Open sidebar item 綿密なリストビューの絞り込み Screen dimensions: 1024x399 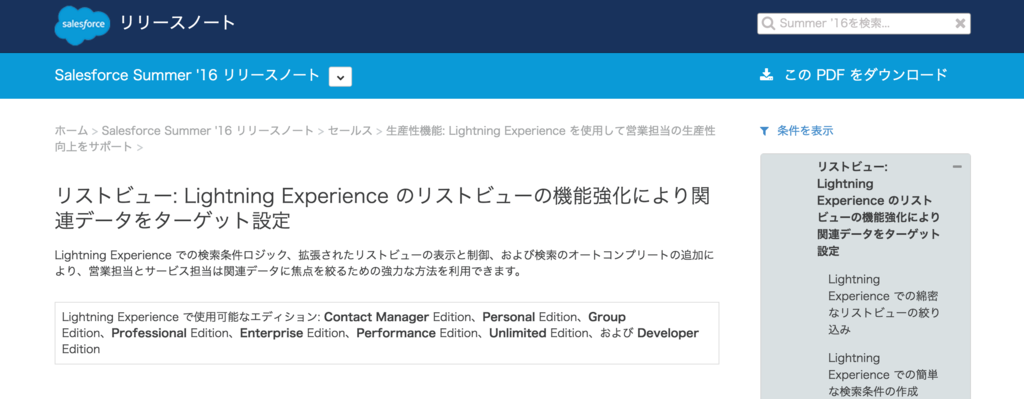[884, 304]
